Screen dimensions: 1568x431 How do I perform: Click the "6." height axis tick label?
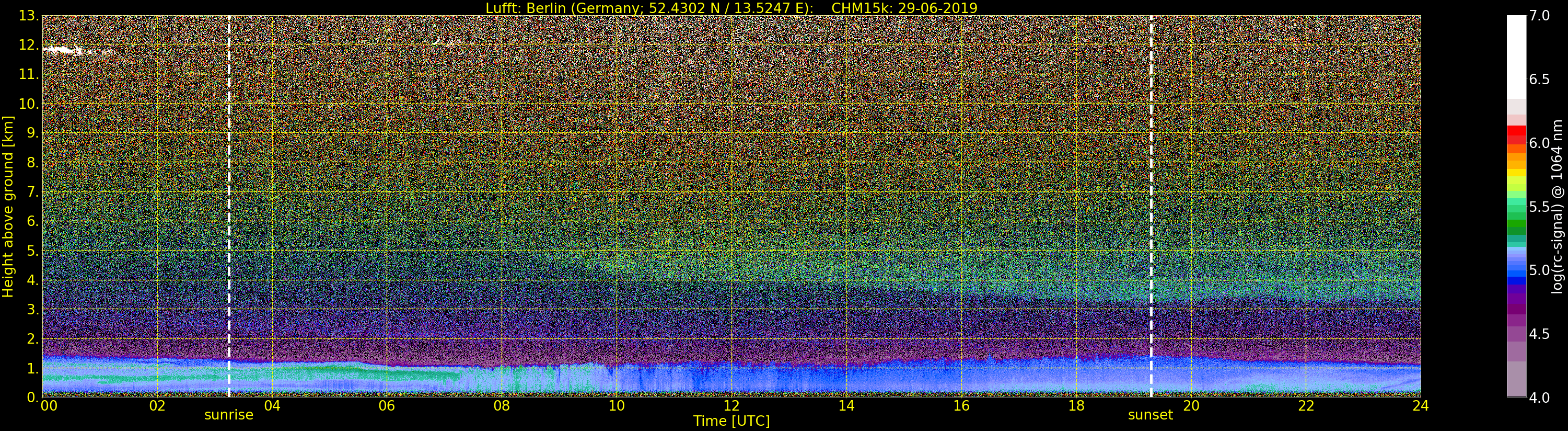pyautogui.click(x=32, y=221)
